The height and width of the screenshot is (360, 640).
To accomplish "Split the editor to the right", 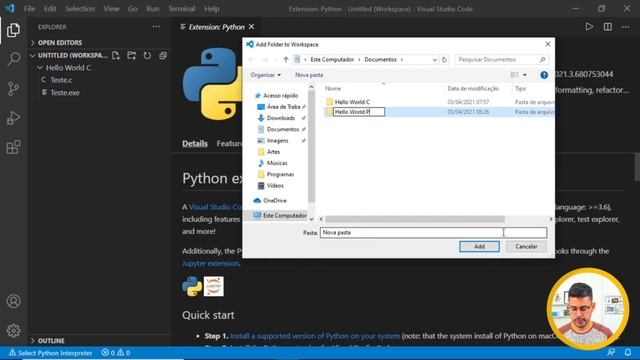I will (x=608, y=27).
